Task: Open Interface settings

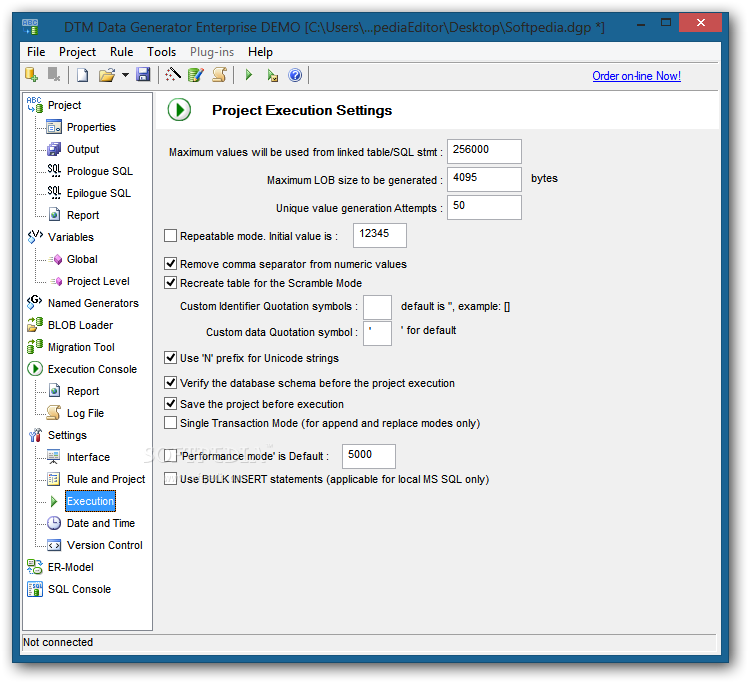Action: [x=88, y=457]
